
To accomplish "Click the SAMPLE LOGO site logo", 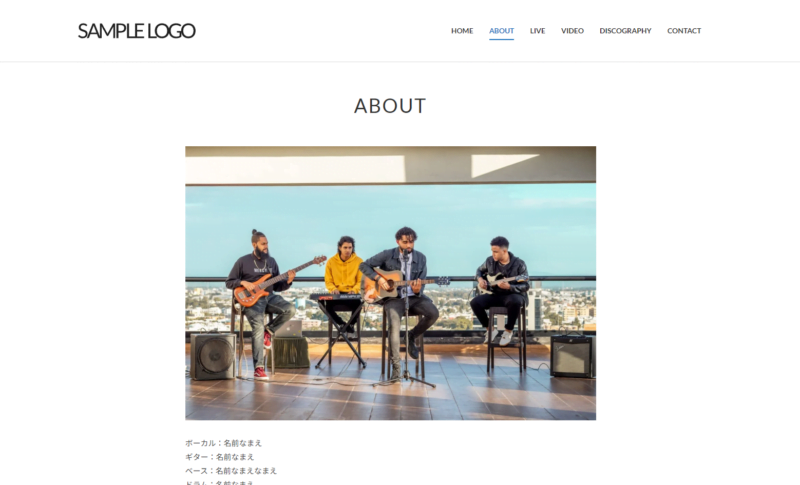I will click(x=136, y=31).
